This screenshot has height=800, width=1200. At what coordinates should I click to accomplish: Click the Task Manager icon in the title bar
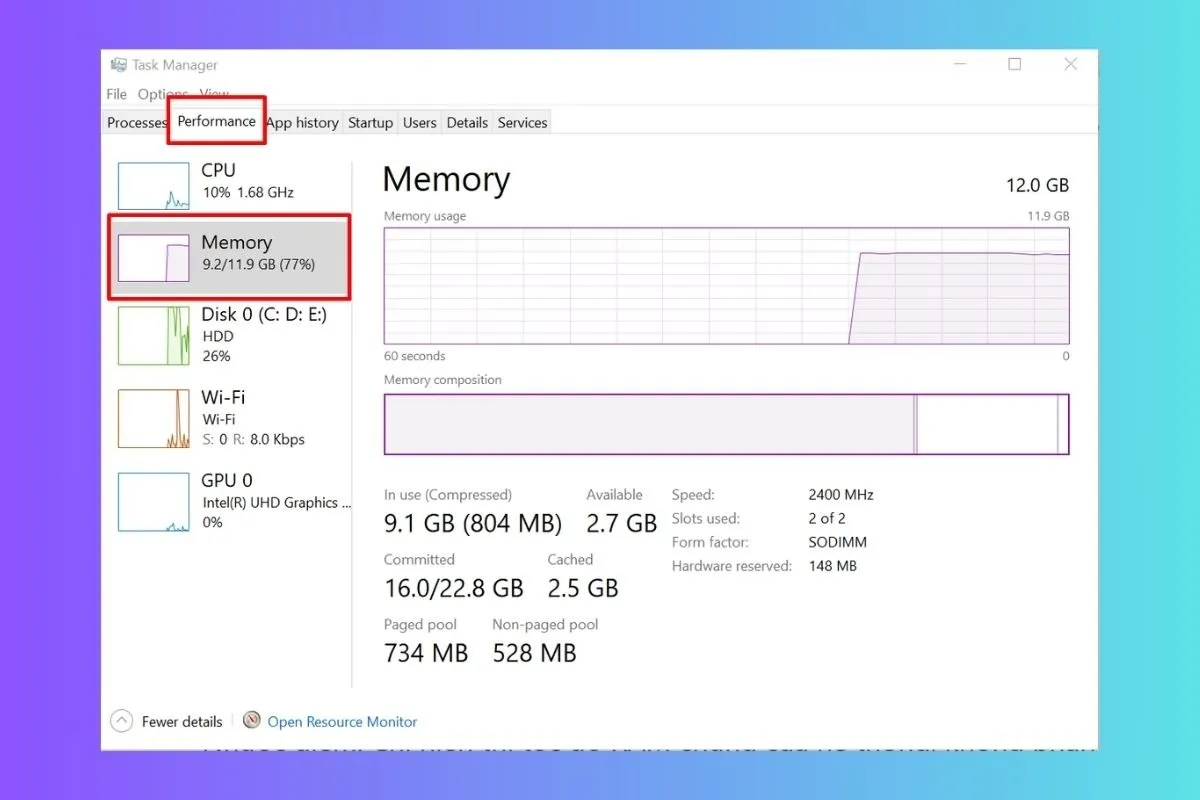tap(121, 64)
